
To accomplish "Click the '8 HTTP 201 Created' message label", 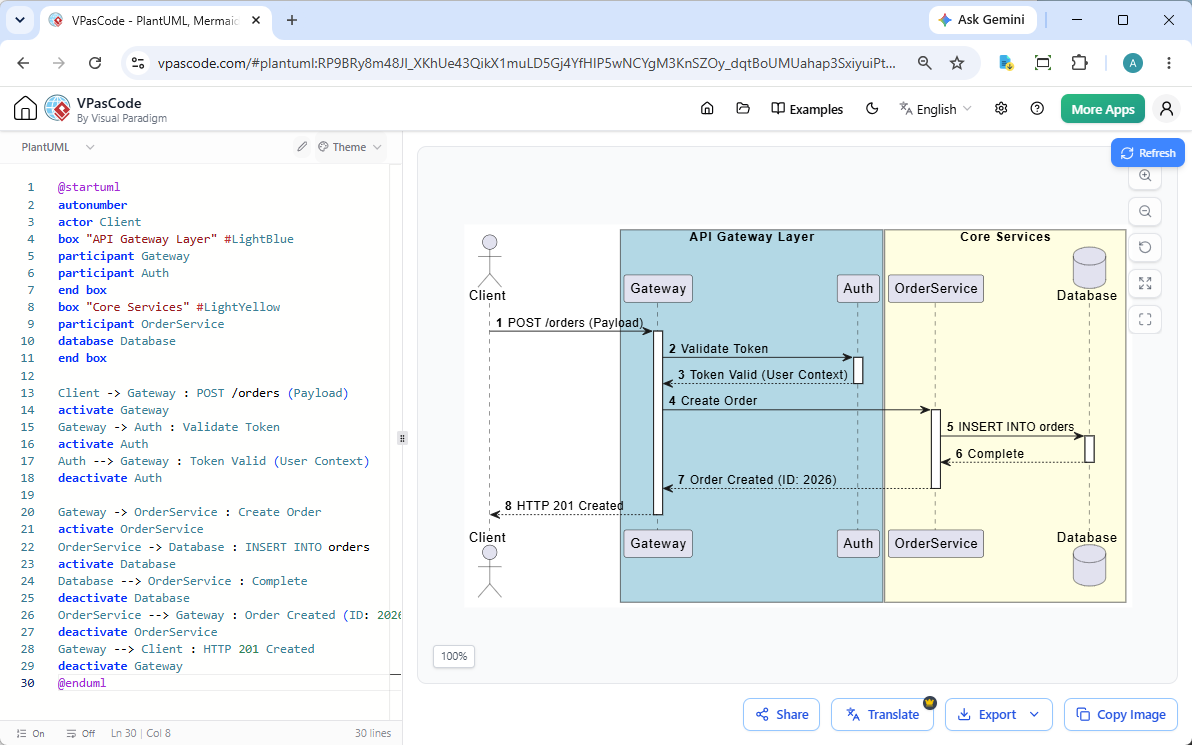I will 564,506.
